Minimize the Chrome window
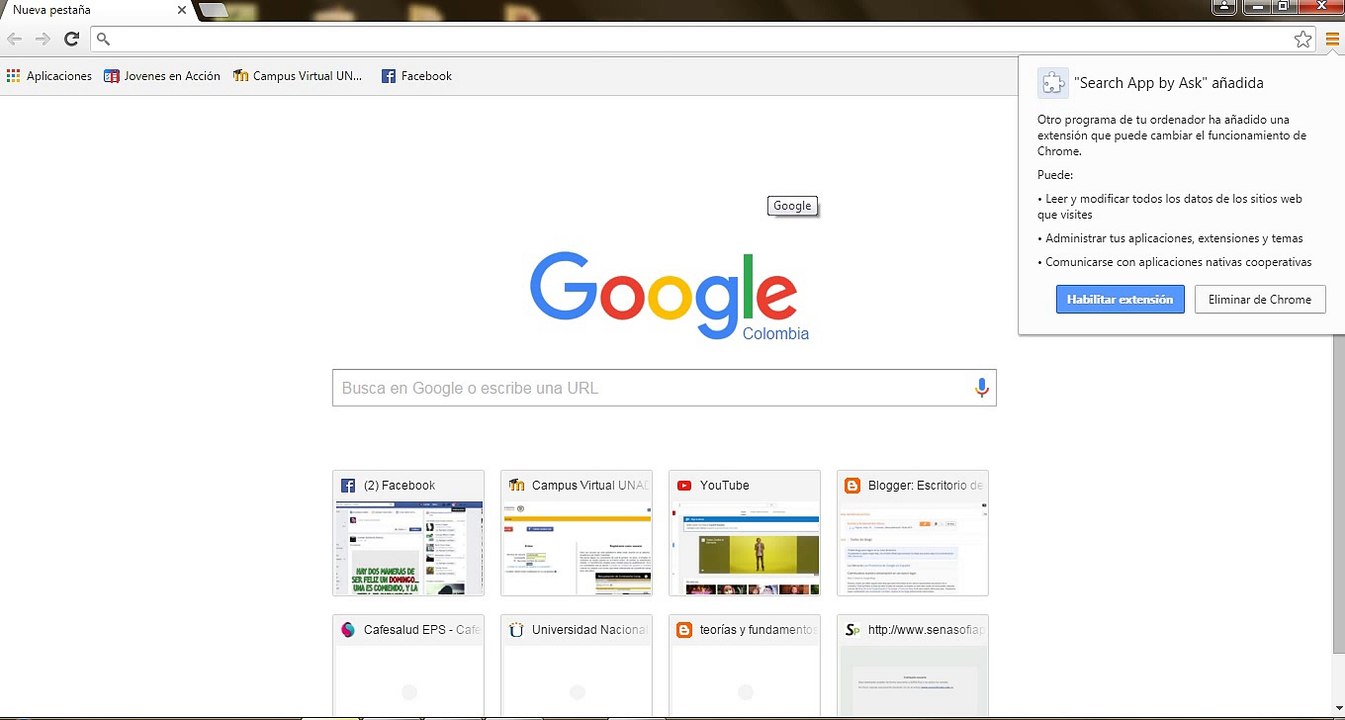Viewport: 1345px width, 720px height. coord(1256,7)
